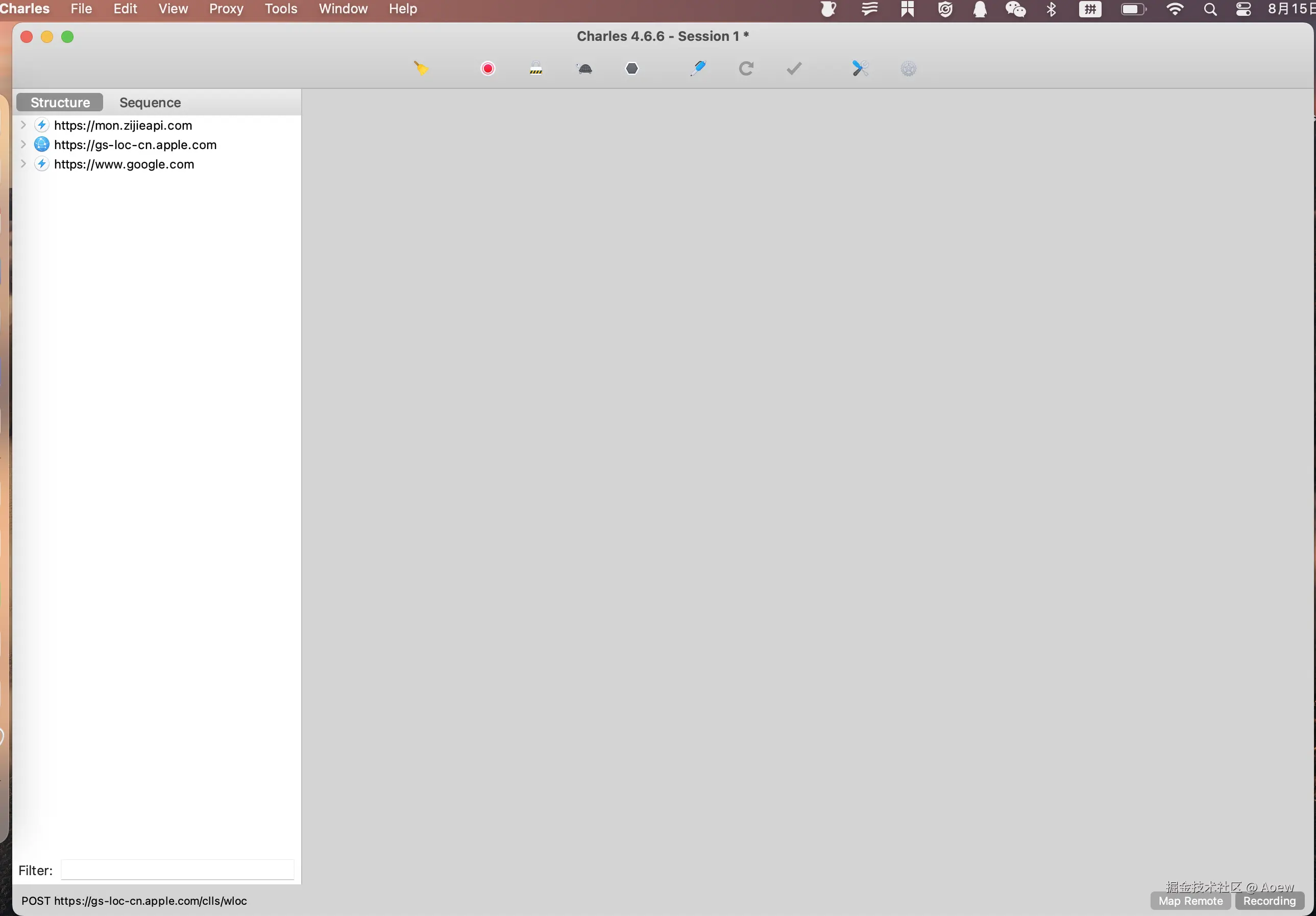
Task: Click the Compose pen icon
Action: click(x=697, y=69)
